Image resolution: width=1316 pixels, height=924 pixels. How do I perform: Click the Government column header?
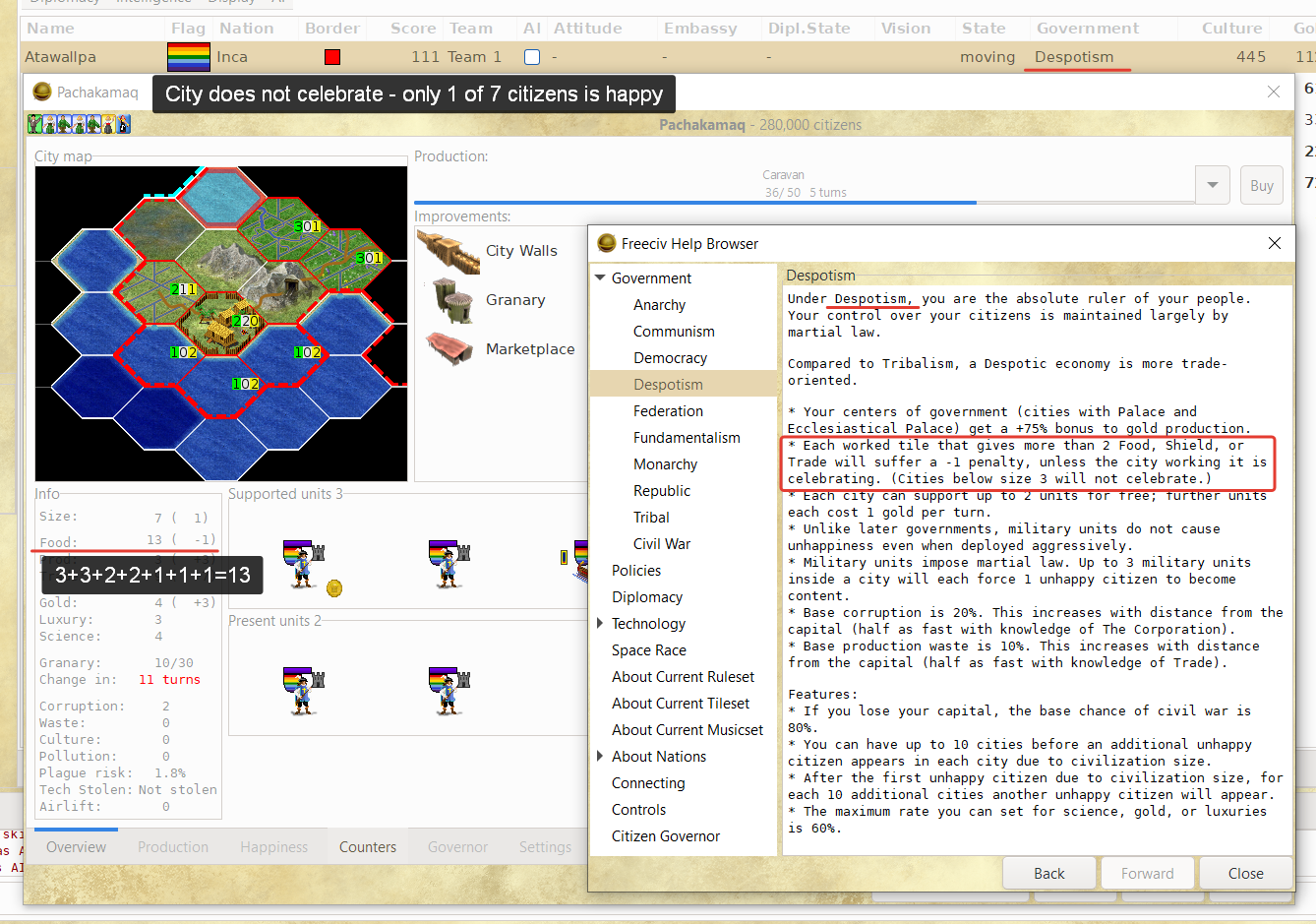click(x=1088, y=29)
